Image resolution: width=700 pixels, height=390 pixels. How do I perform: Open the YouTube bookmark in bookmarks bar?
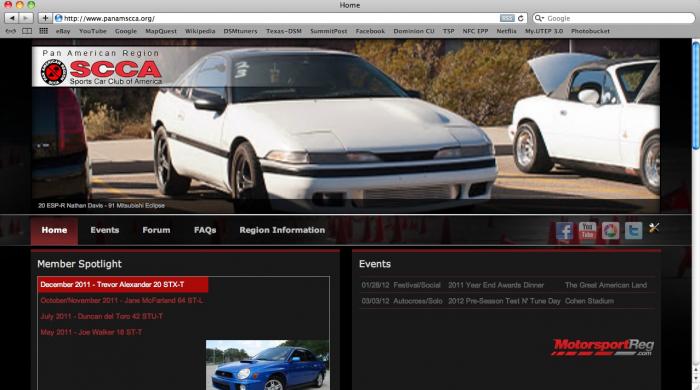(93, 31)
